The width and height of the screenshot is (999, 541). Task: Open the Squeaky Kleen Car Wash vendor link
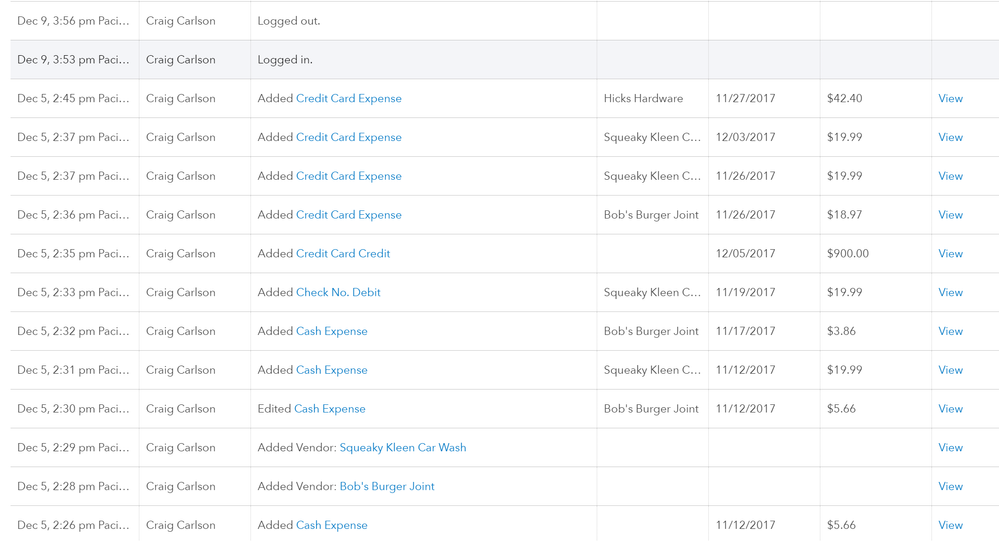(402, 448)
